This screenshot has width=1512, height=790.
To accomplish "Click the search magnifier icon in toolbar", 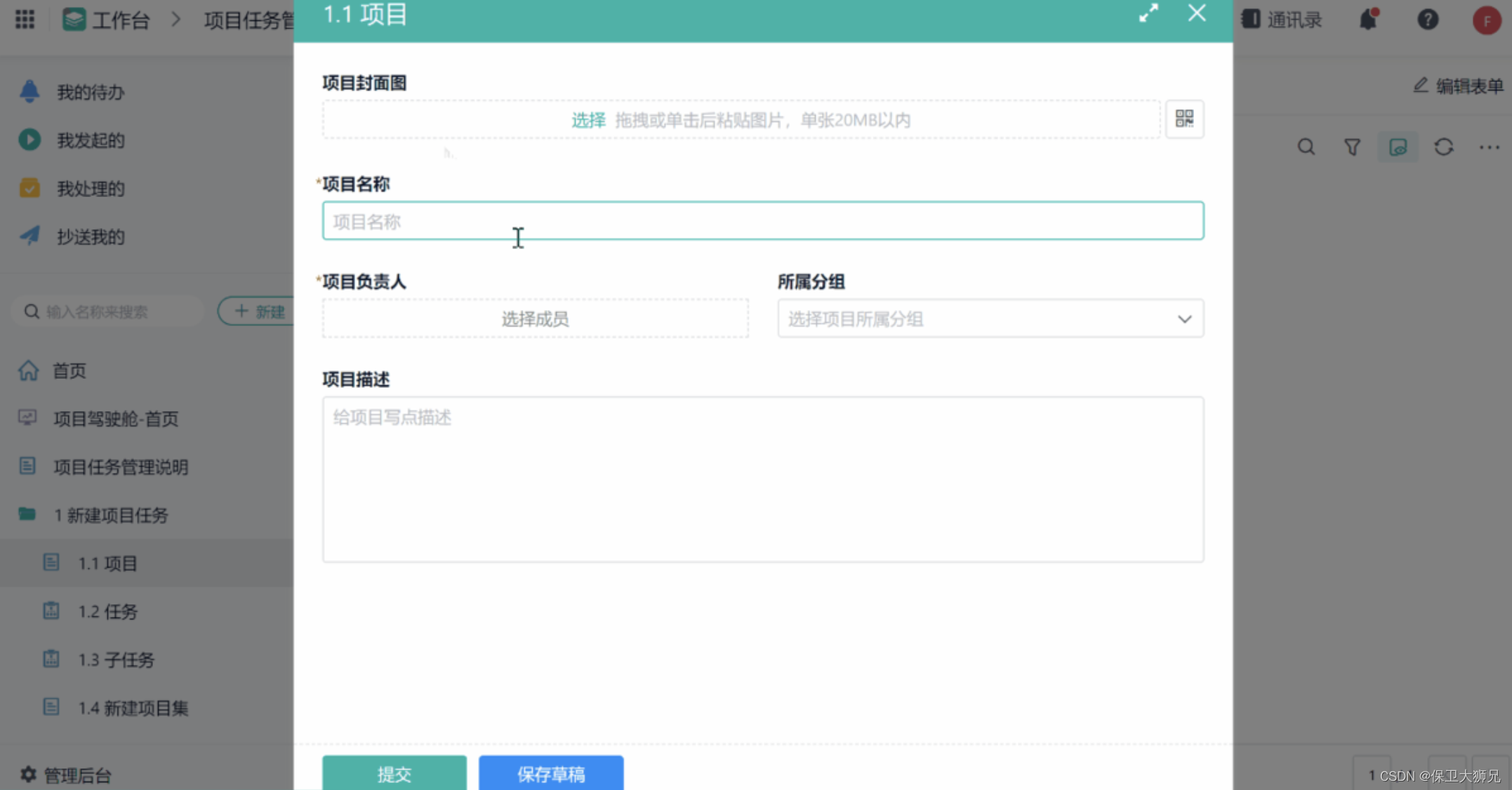I will pyautogui.click(x=1306, y=147).
